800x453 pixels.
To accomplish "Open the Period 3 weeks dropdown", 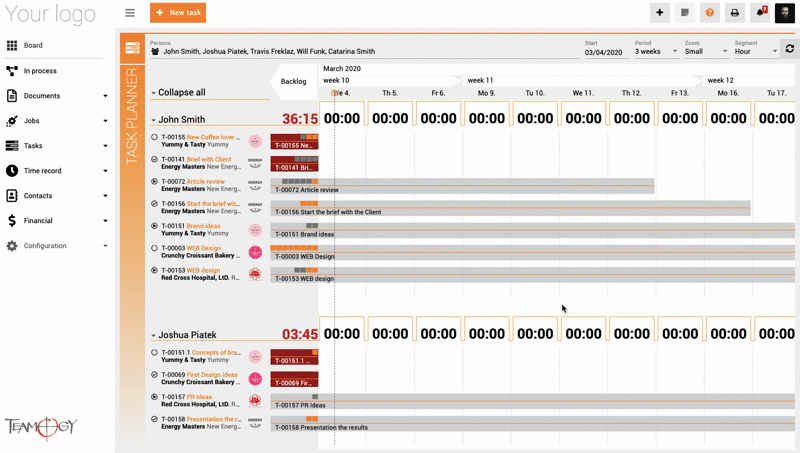I will click(656, 52).
